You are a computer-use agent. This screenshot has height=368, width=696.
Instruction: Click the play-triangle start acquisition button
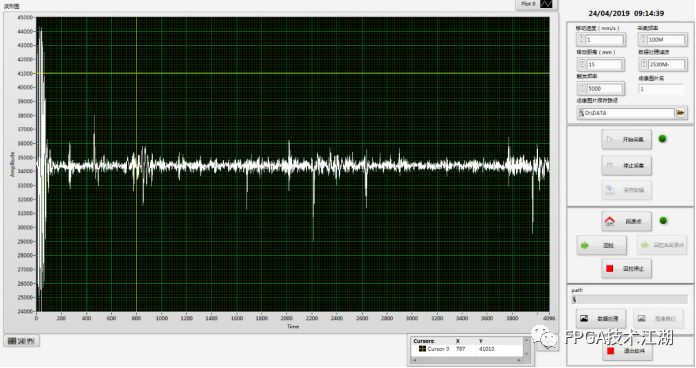pyautogui.click(x=626, y=139)
